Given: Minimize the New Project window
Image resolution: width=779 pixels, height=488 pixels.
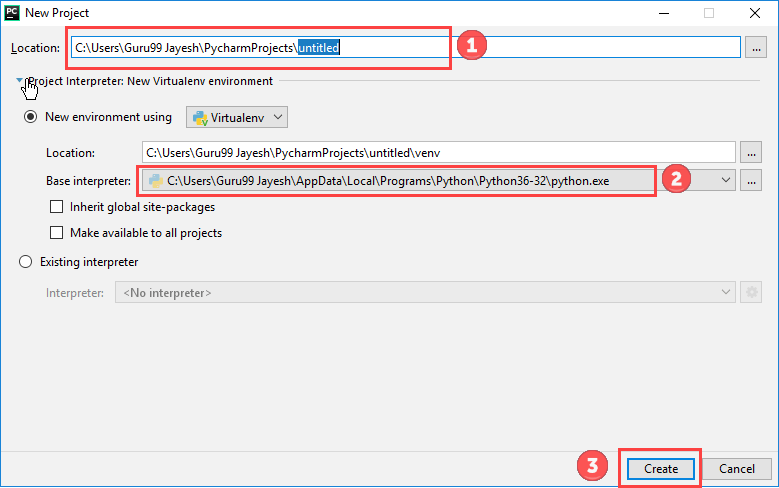Looking at the screenshot, I should (x=662, y=13).
